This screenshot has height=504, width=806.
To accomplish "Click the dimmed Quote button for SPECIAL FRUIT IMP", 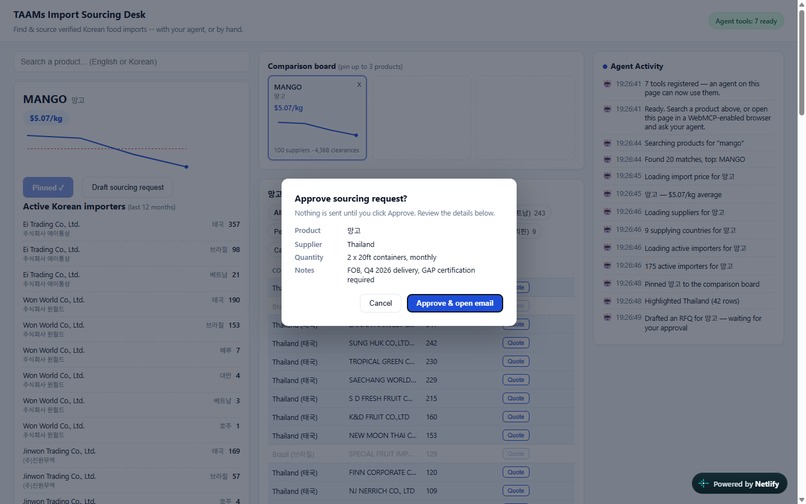I will (516, 454).
